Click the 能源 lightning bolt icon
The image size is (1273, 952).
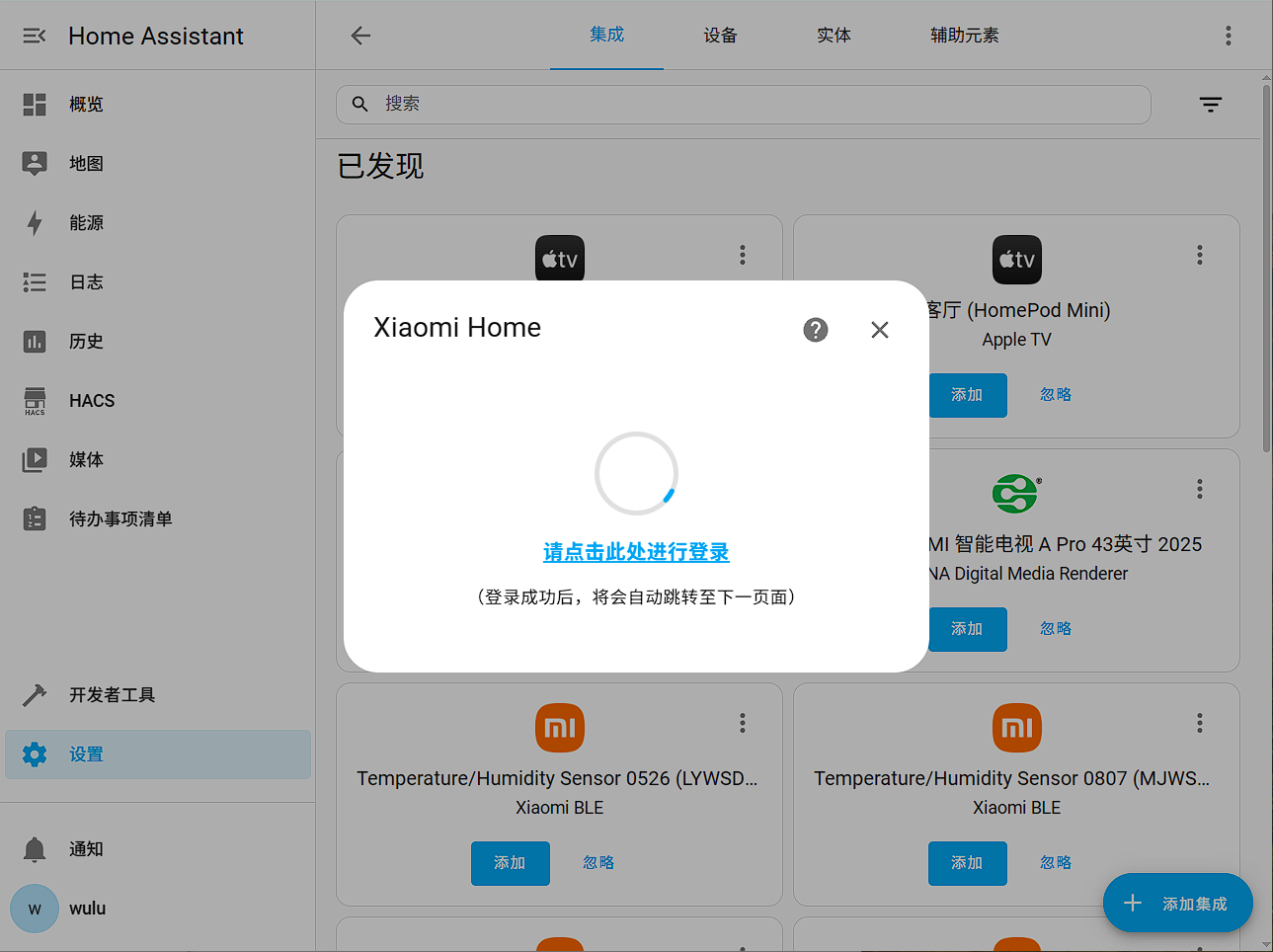pyautogui.click(x=35, y=223)
